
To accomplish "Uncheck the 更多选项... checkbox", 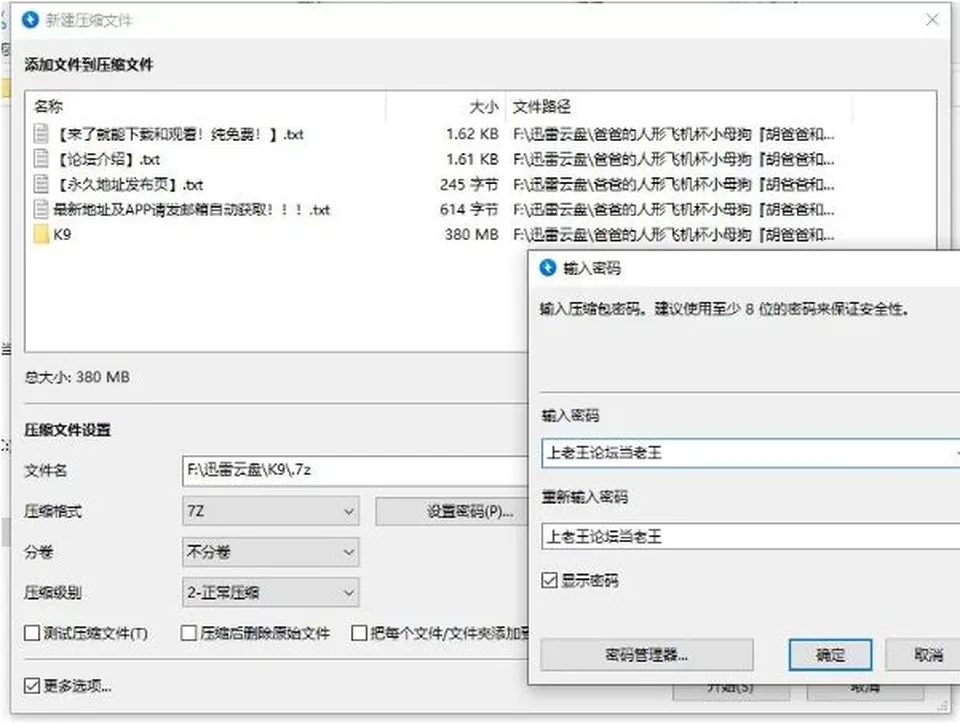I will pyautogui.click(x=32, y=685).
